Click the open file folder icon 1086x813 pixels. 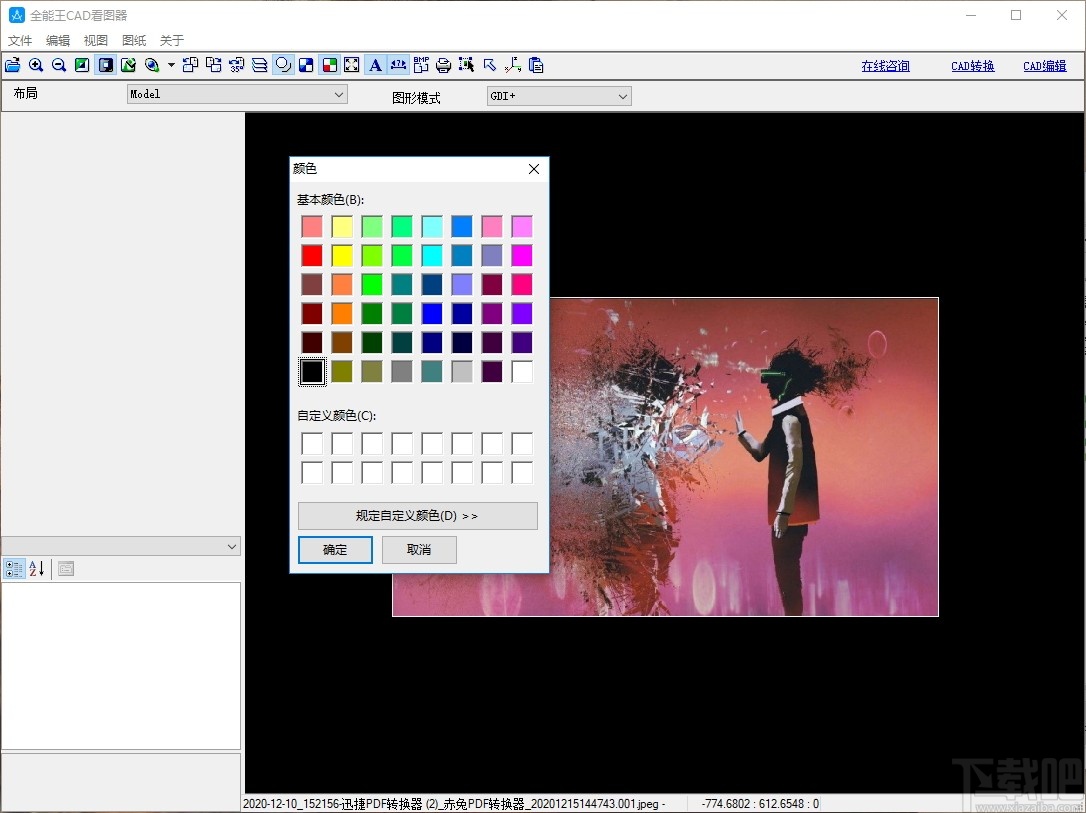tap(12, 65)
